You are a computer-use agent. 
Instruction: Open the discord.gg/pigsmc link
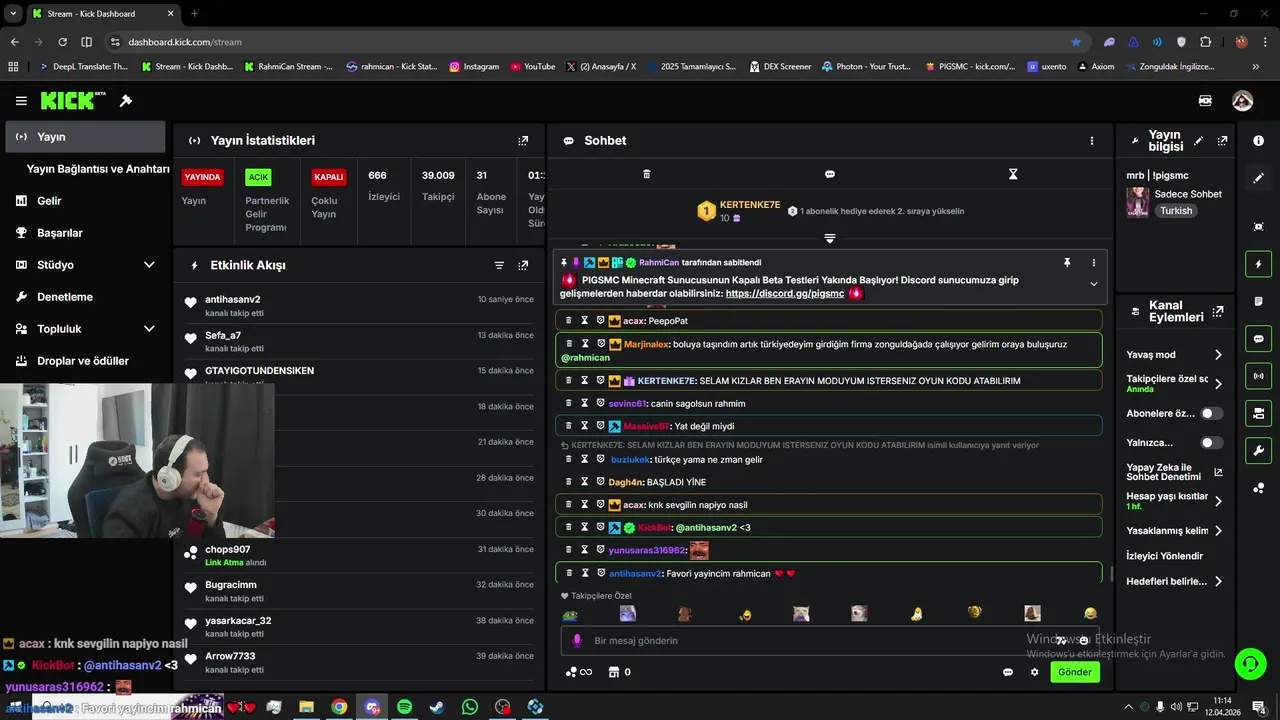click(x=785, y=294)
